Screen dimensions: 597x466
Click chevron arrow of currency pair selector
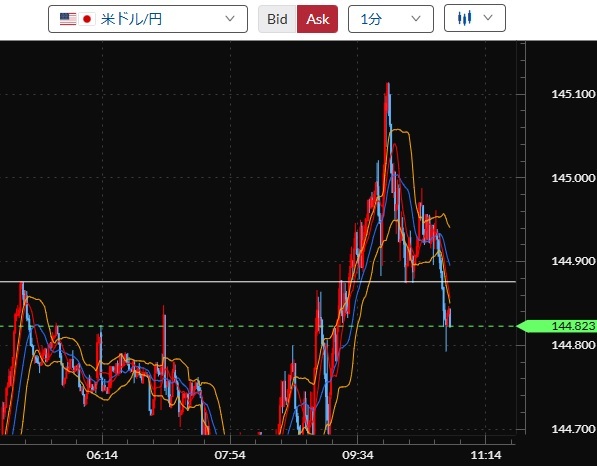[x=230, y=19]
